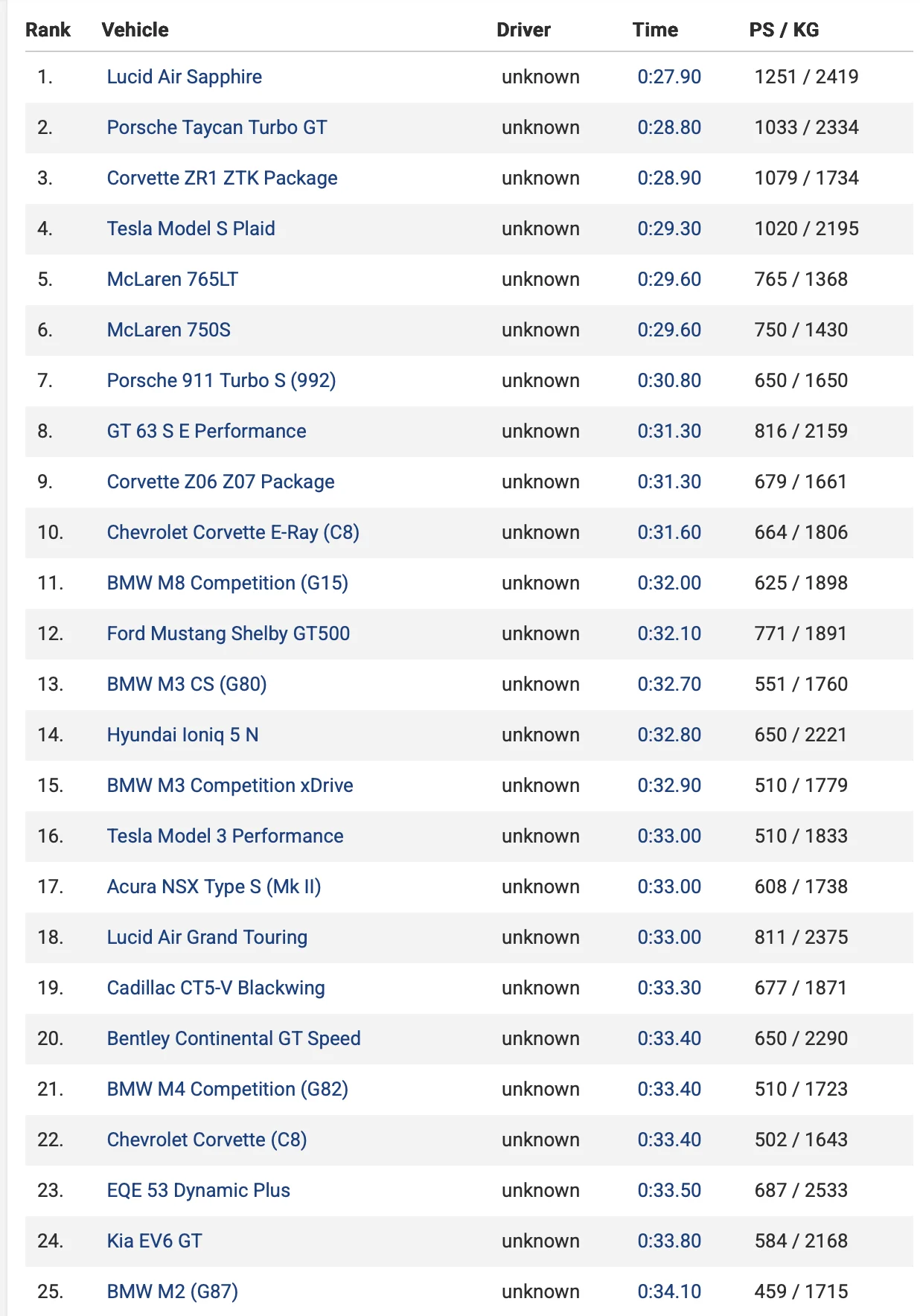Click the BMW M4 Competition 0:33.40 time
Screen dimensions: 920x1316
pyautogui.click(x=669, y=1089)
